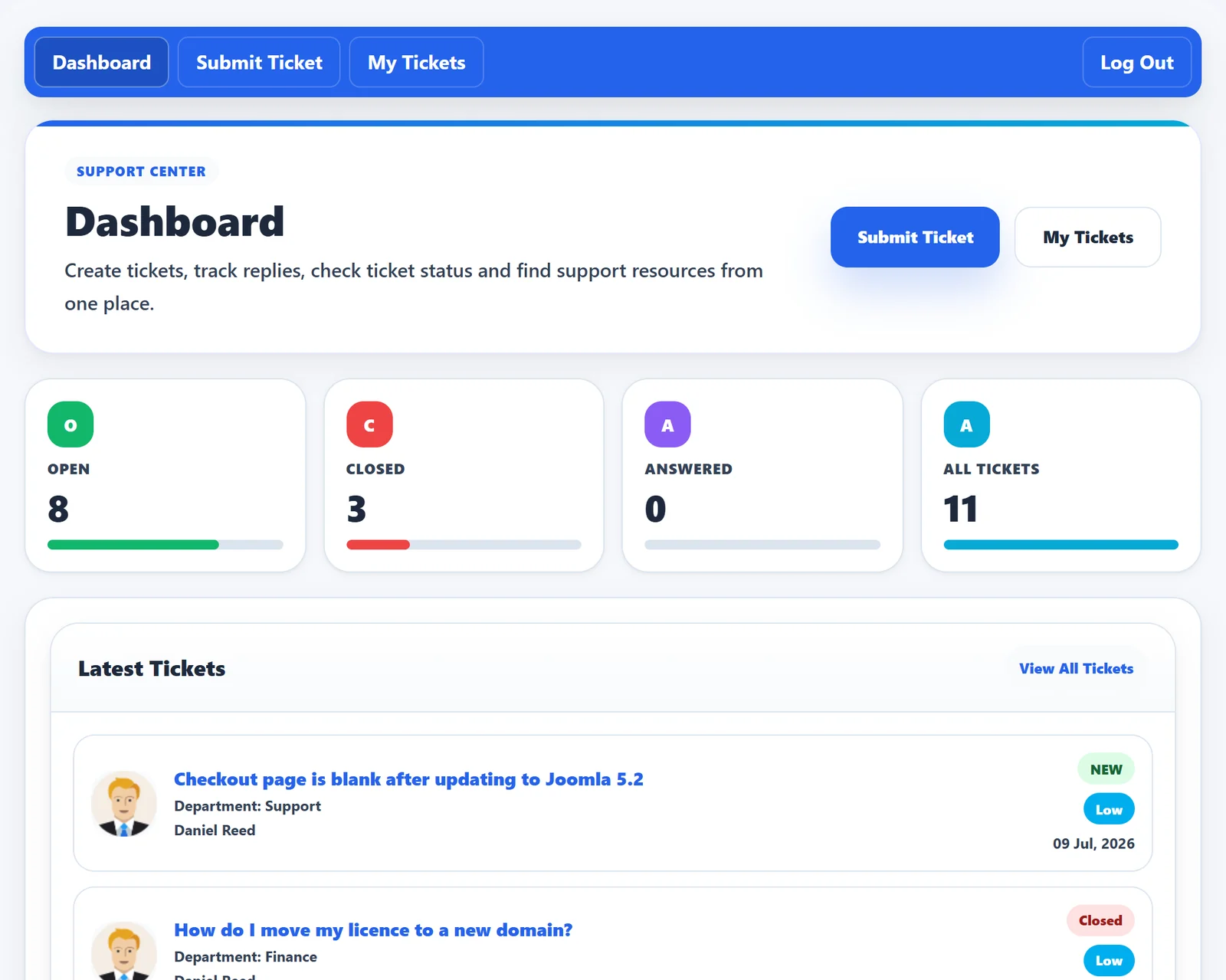Click the 'Department: Support' text
This screenshot has height=980, width=1226.
(x=247, y=806)
